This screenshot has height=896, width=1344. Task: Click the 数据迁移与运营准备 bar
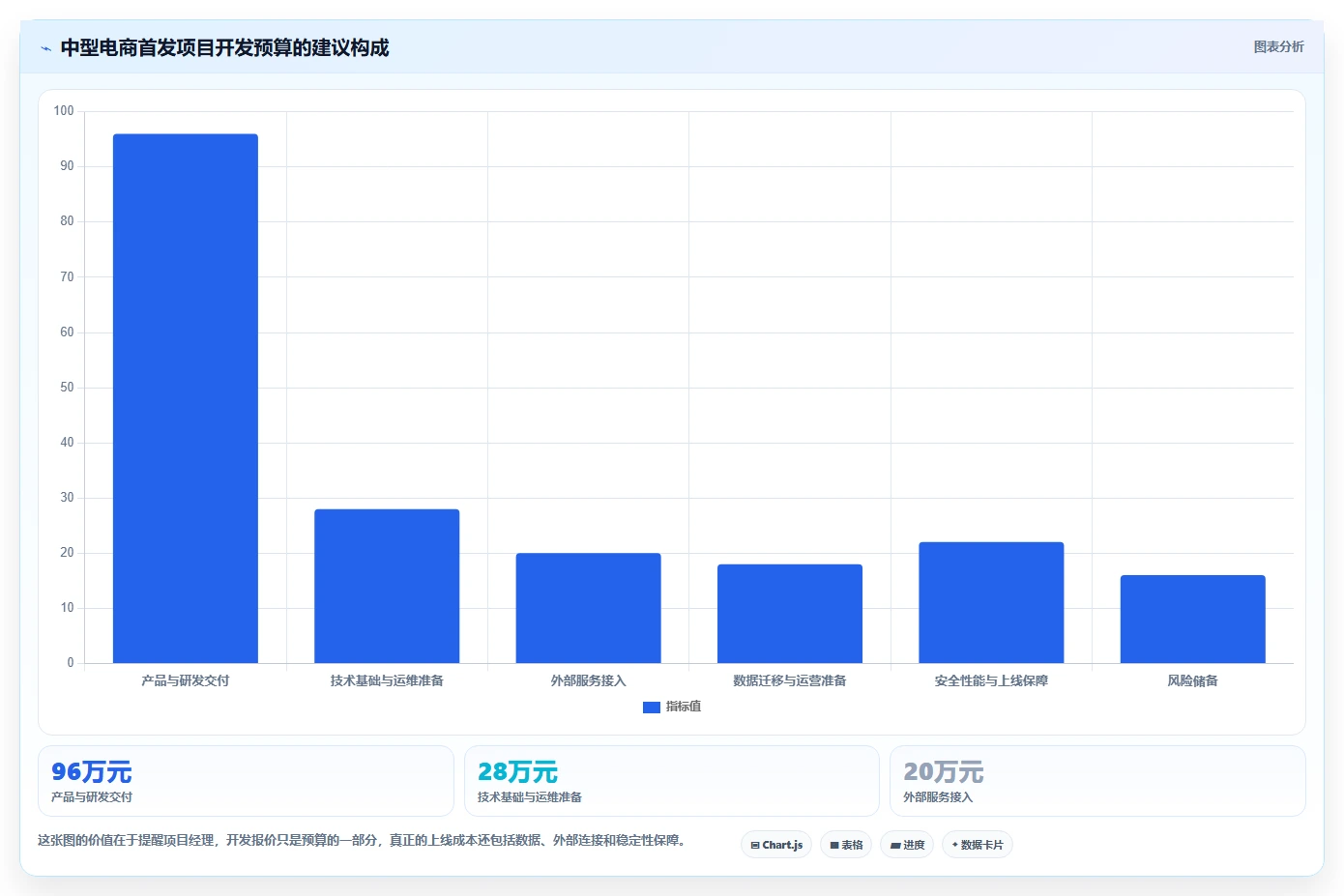tap(790, 614)
